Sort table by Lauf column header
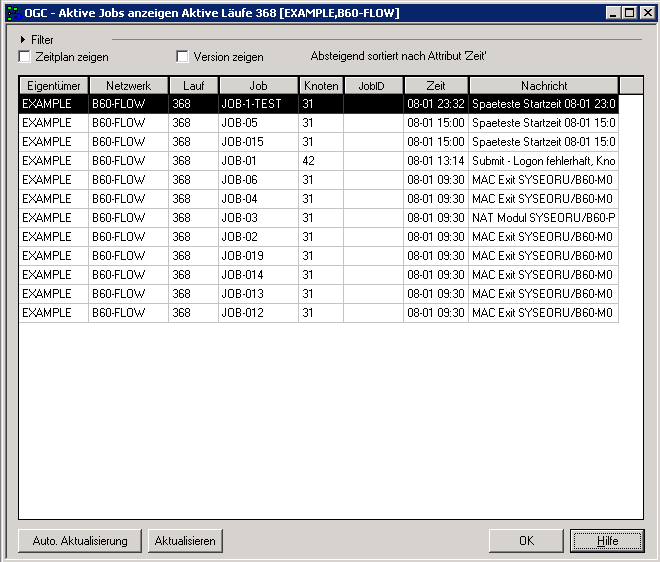The image size is (660, 562). (x=193, y=86)
